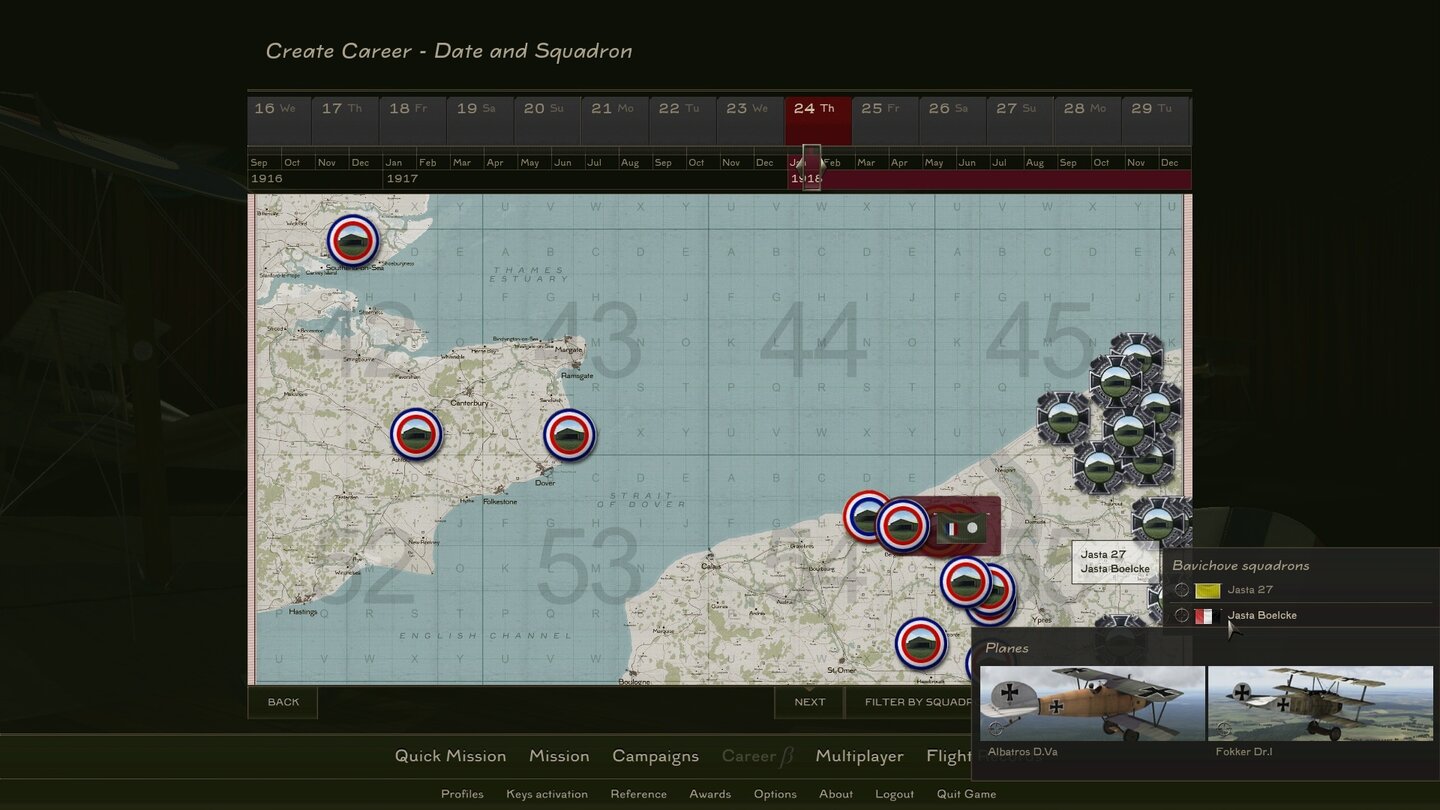Open Keys activation link
This screenshot has width=1440, height=810.
pyautogui.click(x=547, y=794)
